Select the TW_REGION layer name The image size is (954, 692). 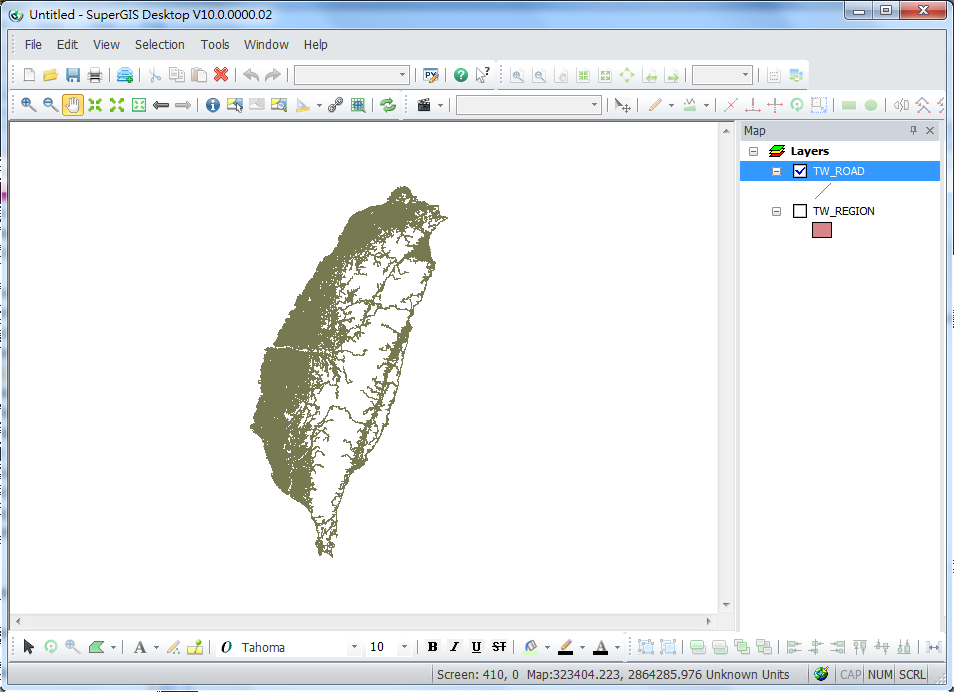[x=843, y=211]
